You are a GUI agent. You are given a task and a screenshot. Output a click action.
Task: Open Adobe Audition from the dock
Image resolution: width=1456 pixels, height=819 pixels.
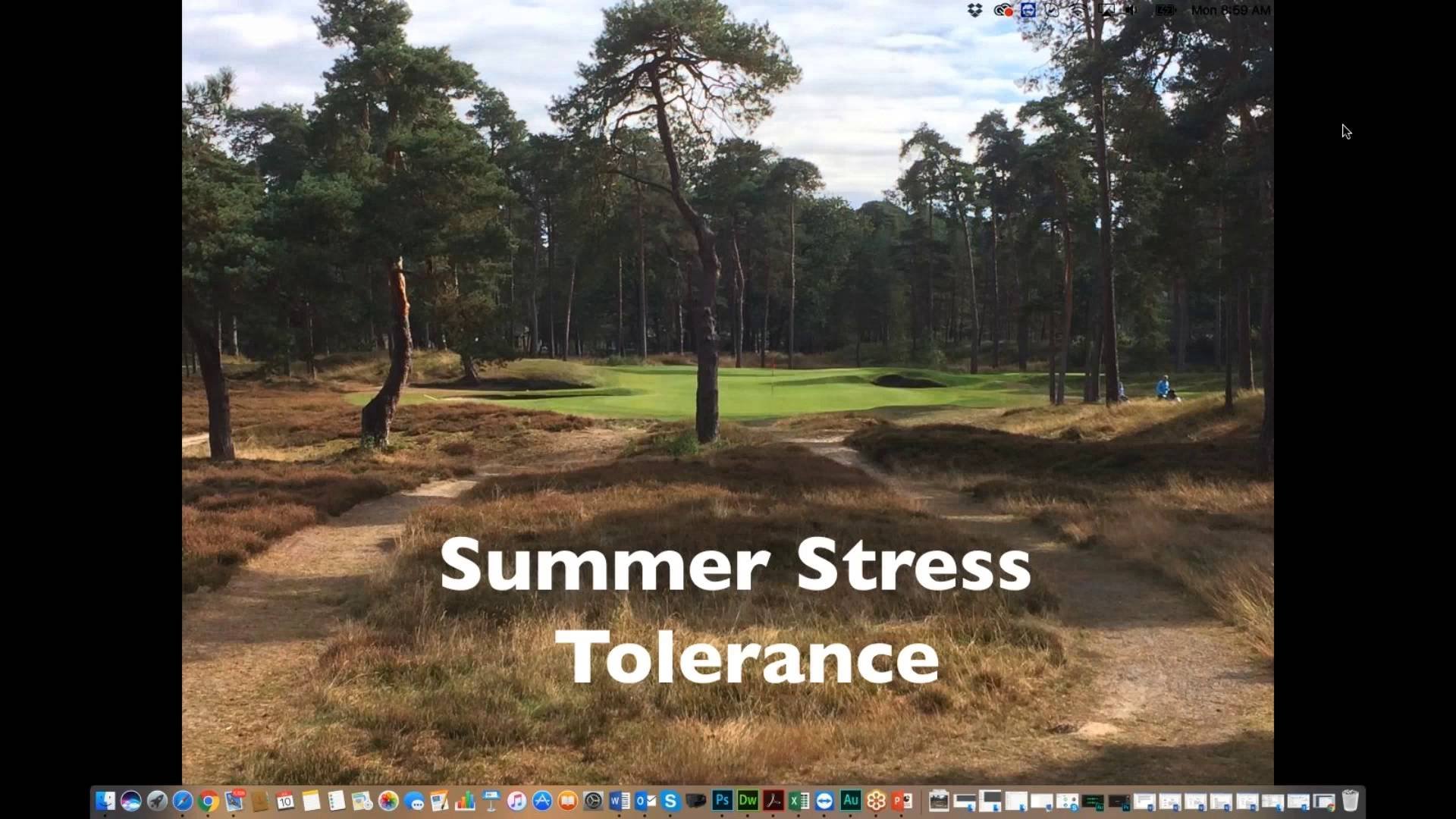[x=850, y=801]
